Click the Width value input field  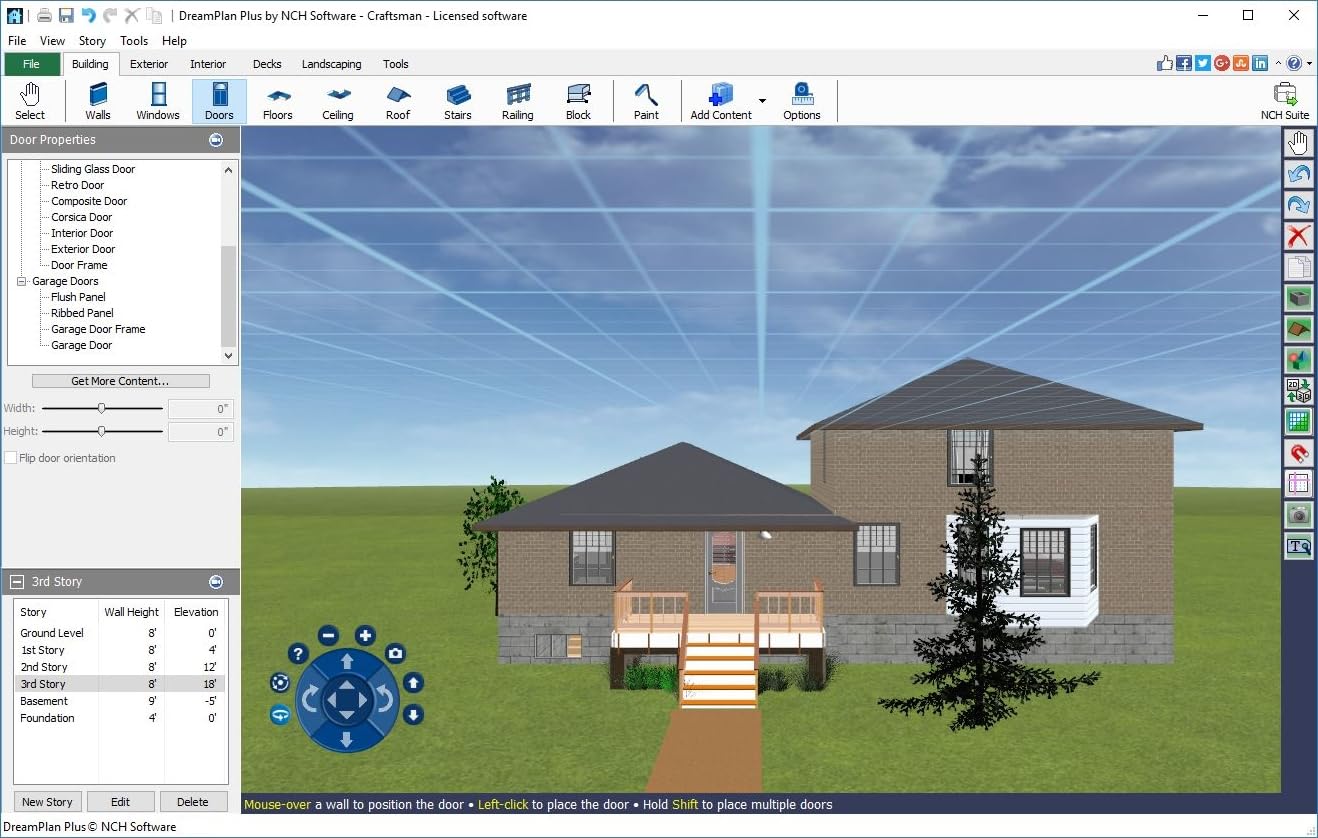click(201, 408)
